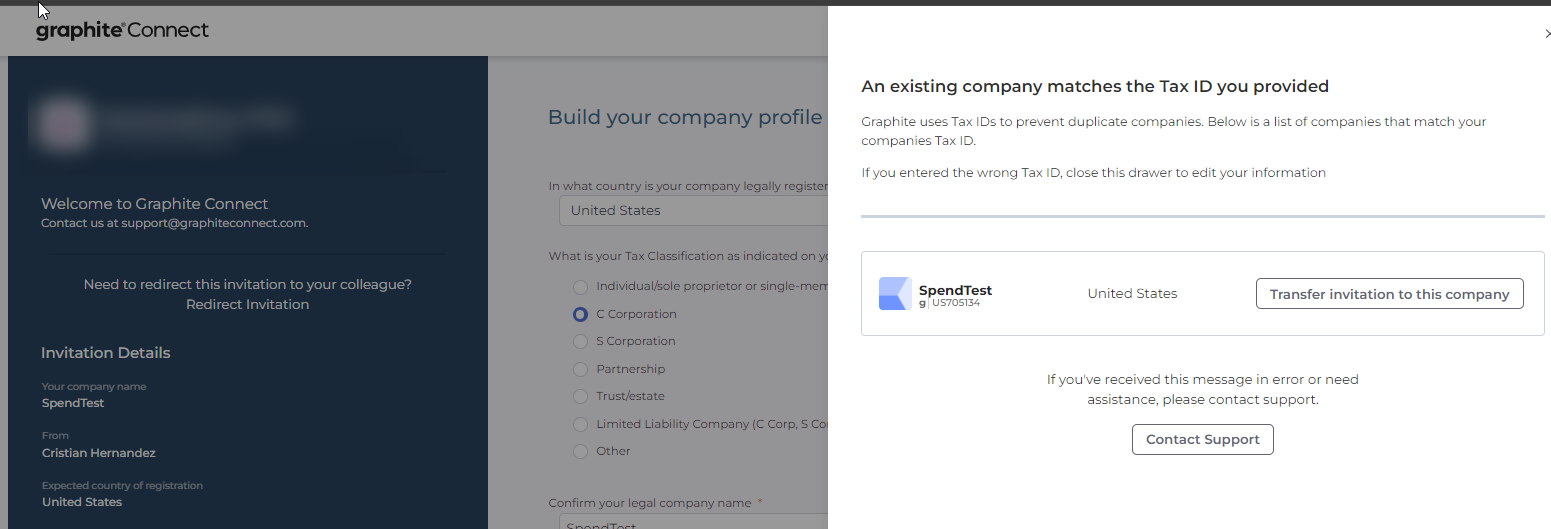Click the support@graphiteconnect.com email link
Viewport: 1551px width, 529px height.
(x=213, y=223)
